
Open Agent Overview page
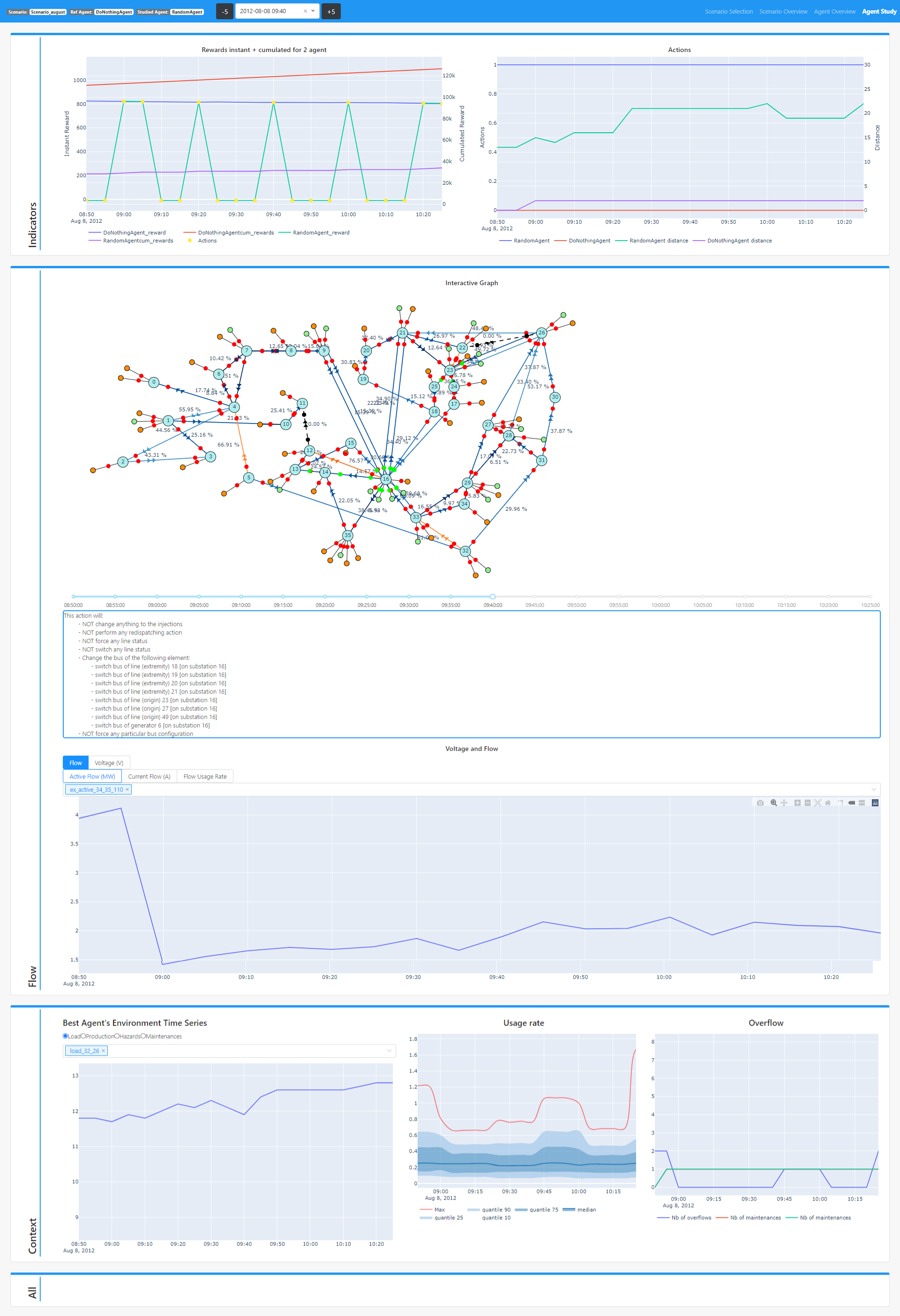(x=835, y=11)
